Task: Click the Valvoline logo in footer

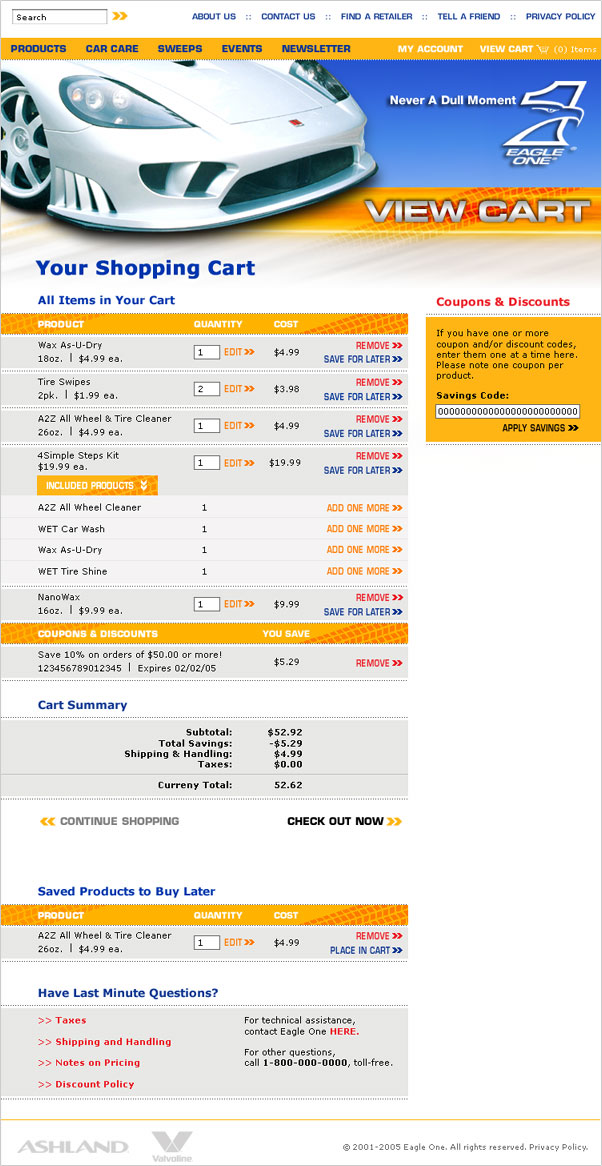Action: 173,1146
